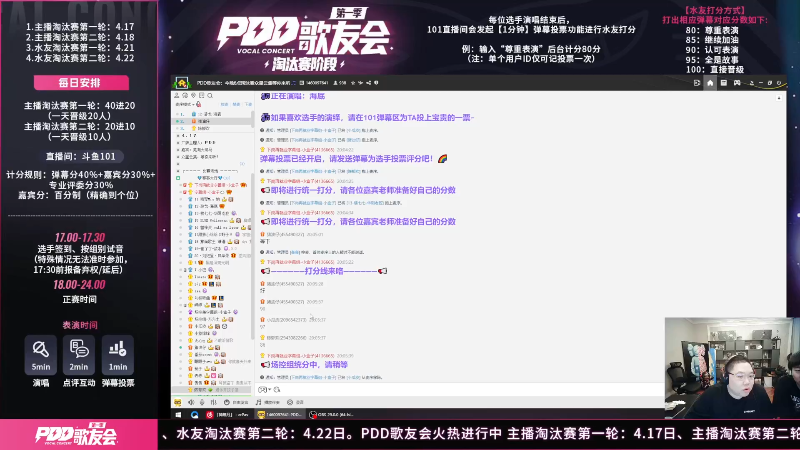Open the audio mixer sliders icon

pos(213,402)
